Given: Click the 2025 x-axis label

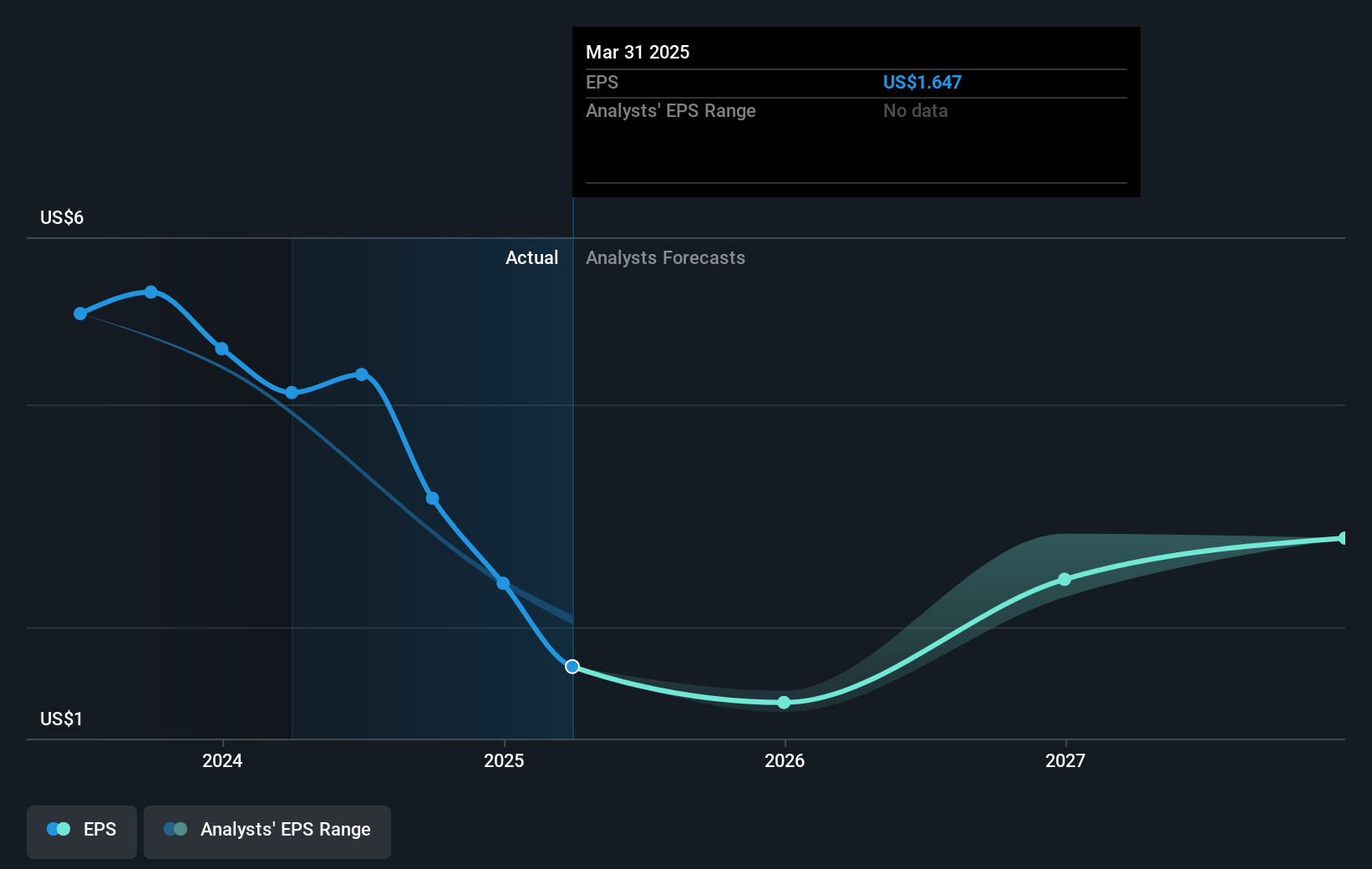Looking at the screenshot, I should coord(504,760).
